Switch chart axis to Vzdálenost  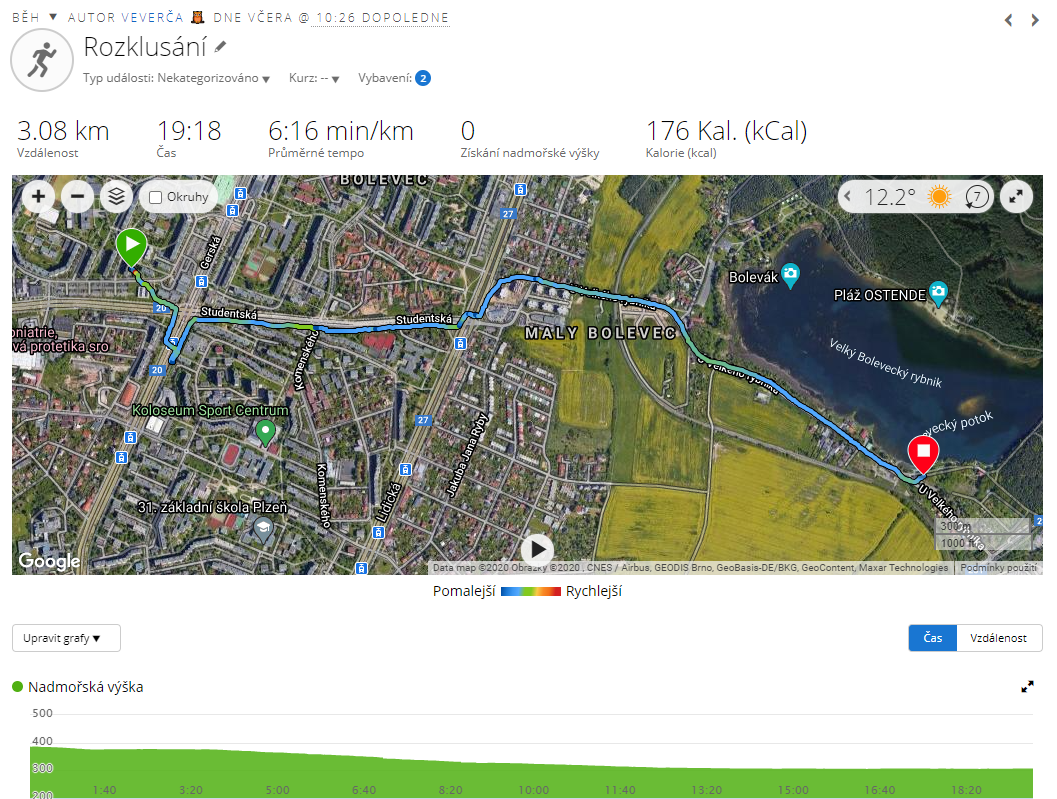click(999, 638)
